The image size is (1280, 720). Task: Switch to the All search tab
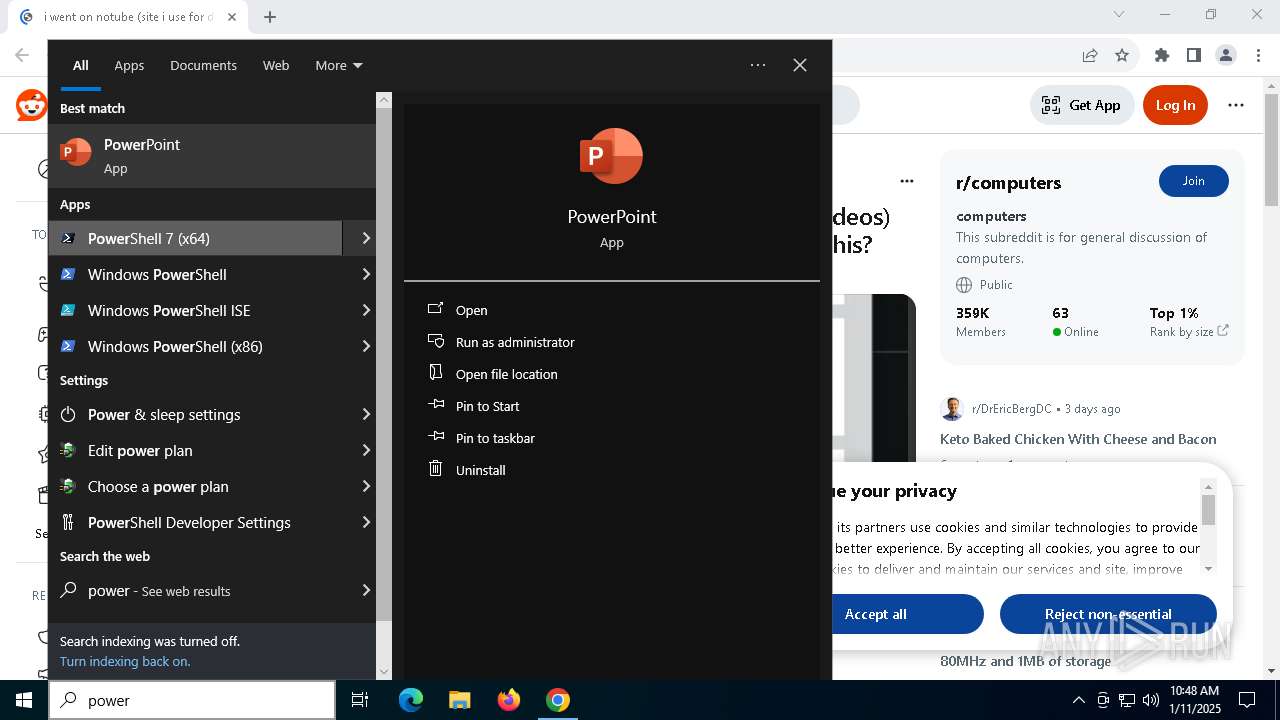tap(81, 65)
